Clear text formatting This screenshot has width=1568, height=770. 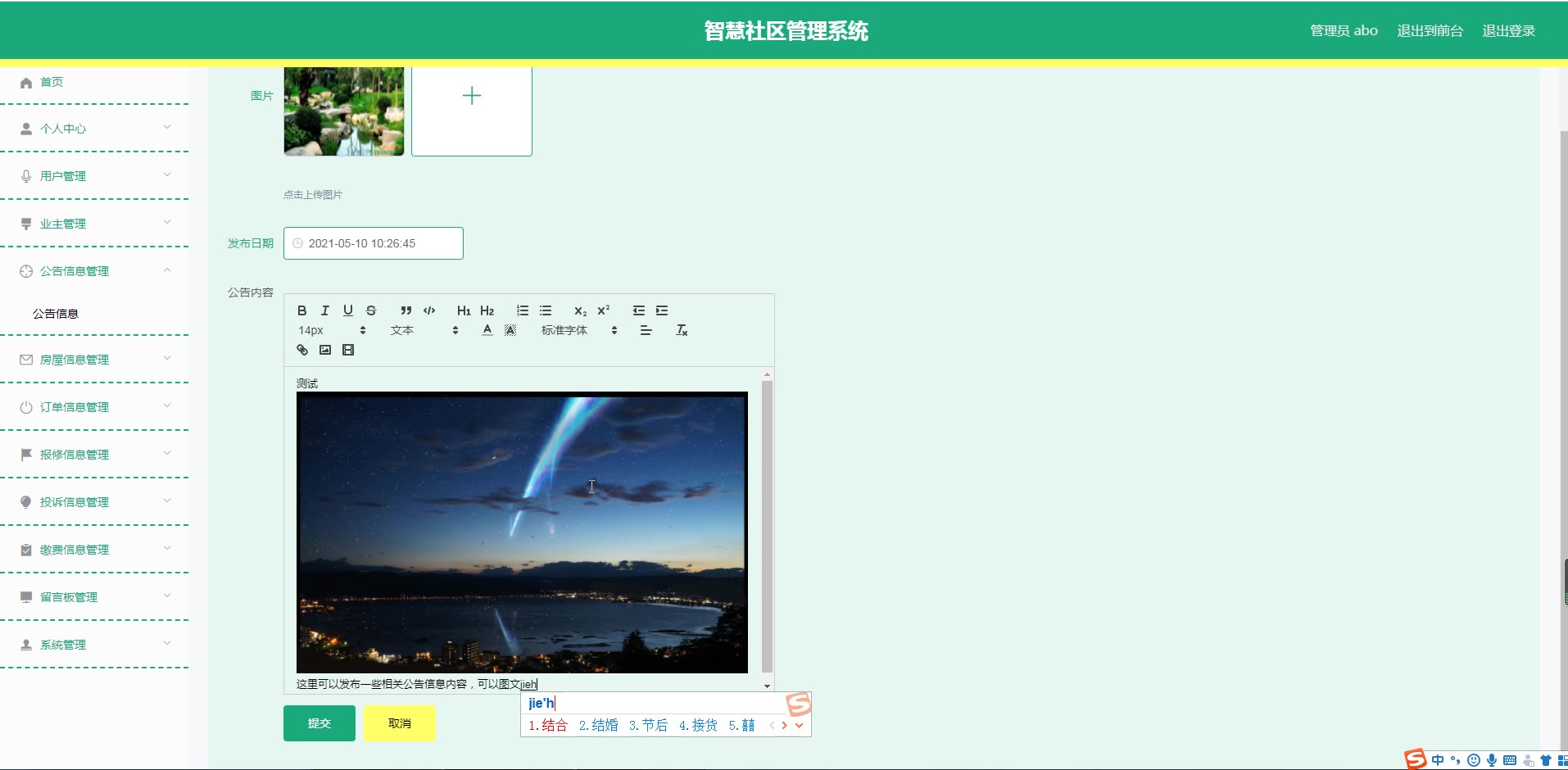(x=682, y=330)
